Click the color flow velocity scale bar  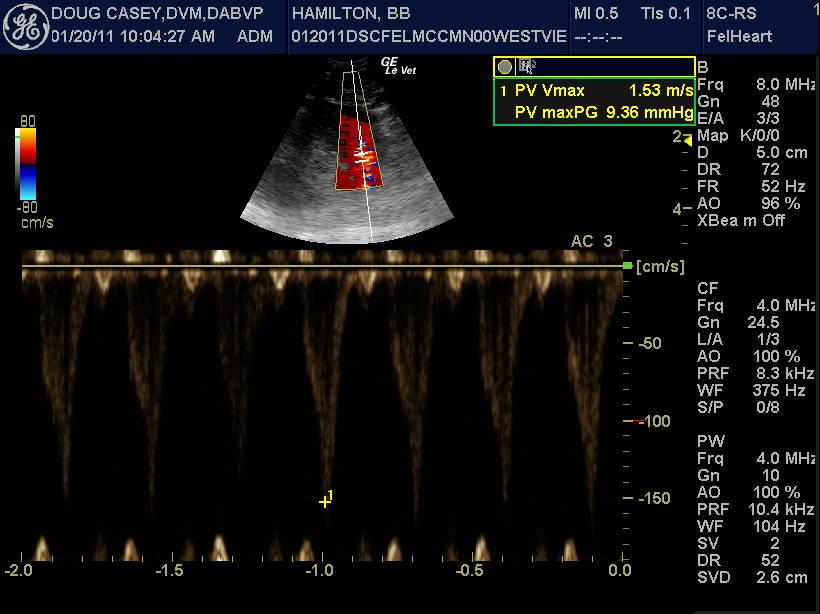(27, 164)
